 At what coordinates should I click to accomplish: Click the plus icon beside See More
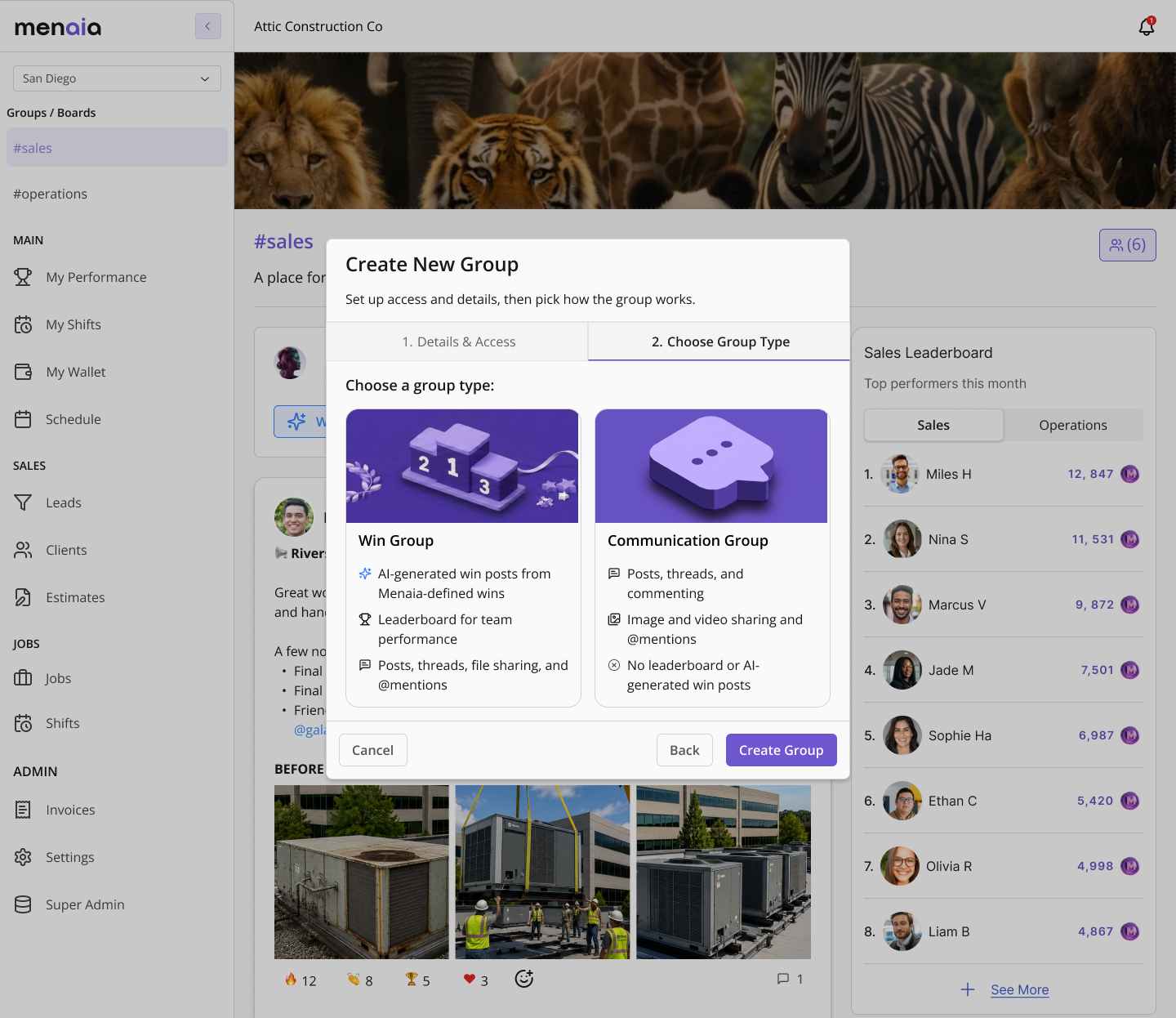point(968,989)
